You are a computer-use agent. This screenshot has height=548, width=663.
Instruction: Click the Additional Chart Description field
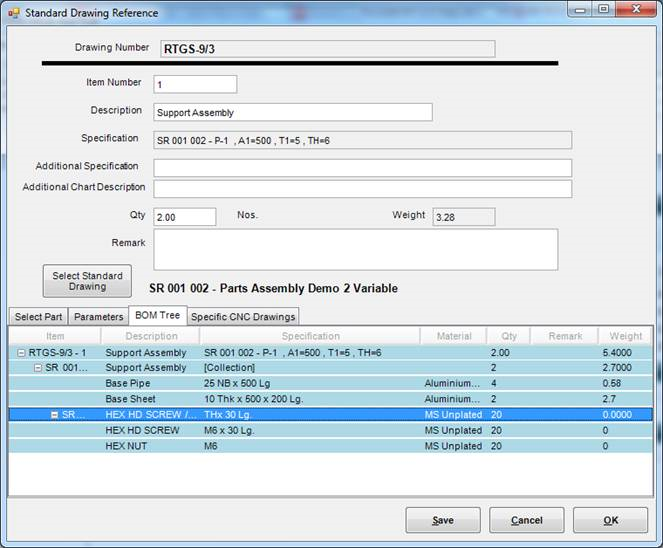[362, 189]
